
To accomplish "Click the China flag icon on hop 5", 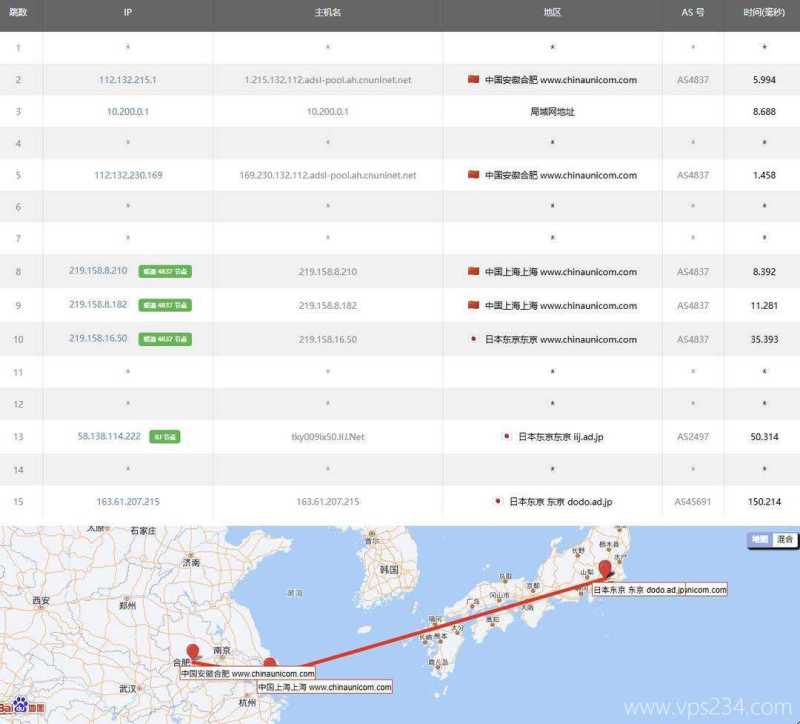I will [473, 174].
